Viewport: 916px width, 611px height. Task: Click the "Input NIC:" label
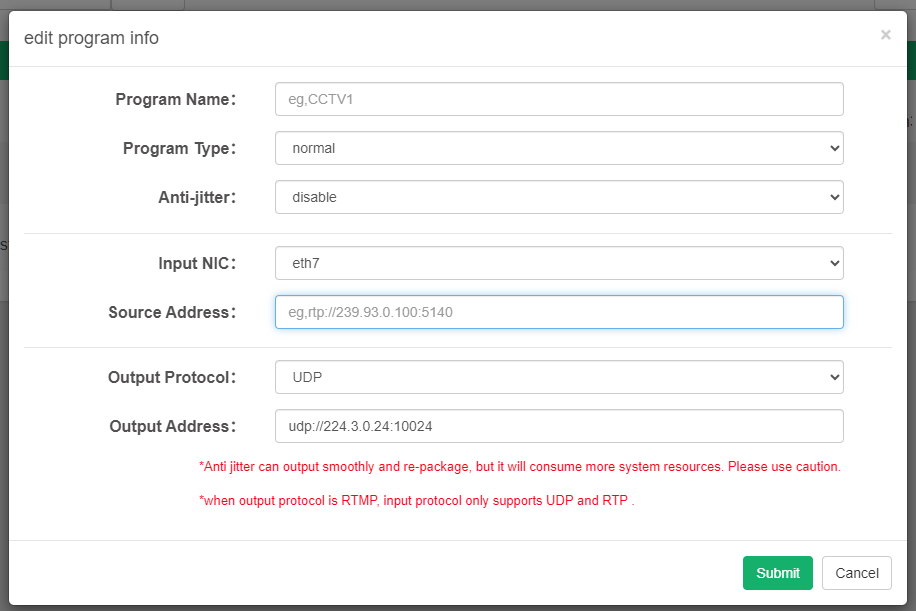pos(197,263)
